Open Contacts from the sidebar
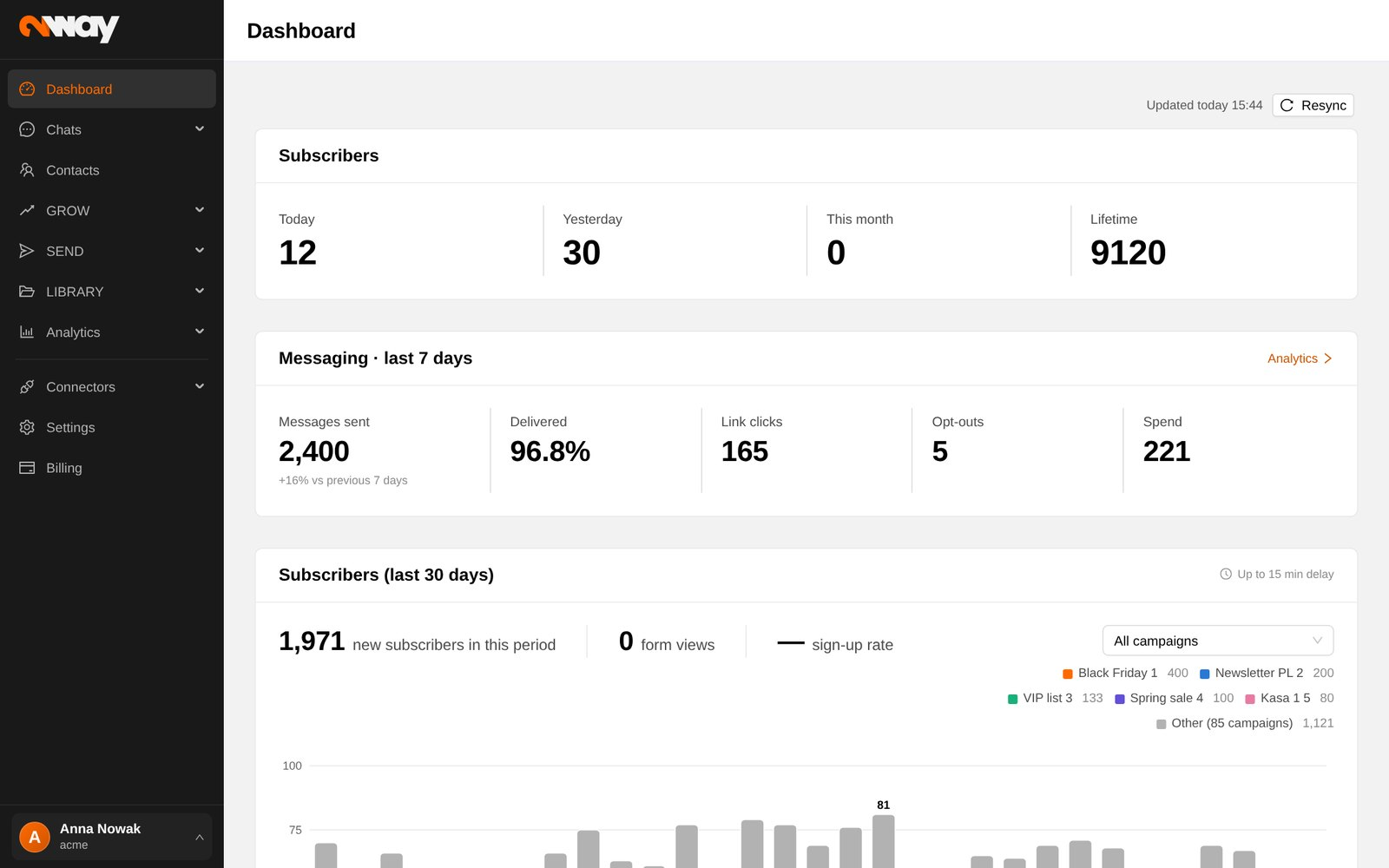This screenshot has height=868, width=1389. 112,170
